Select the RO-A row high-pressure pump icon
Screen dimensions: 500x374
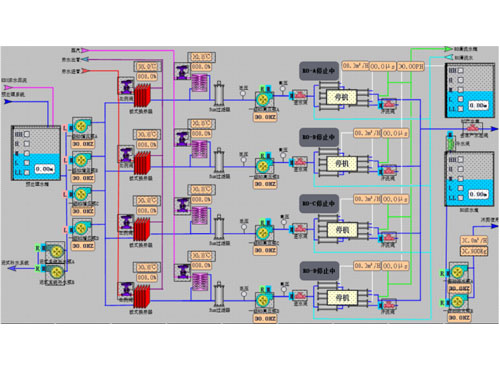[x=264, y=99]
